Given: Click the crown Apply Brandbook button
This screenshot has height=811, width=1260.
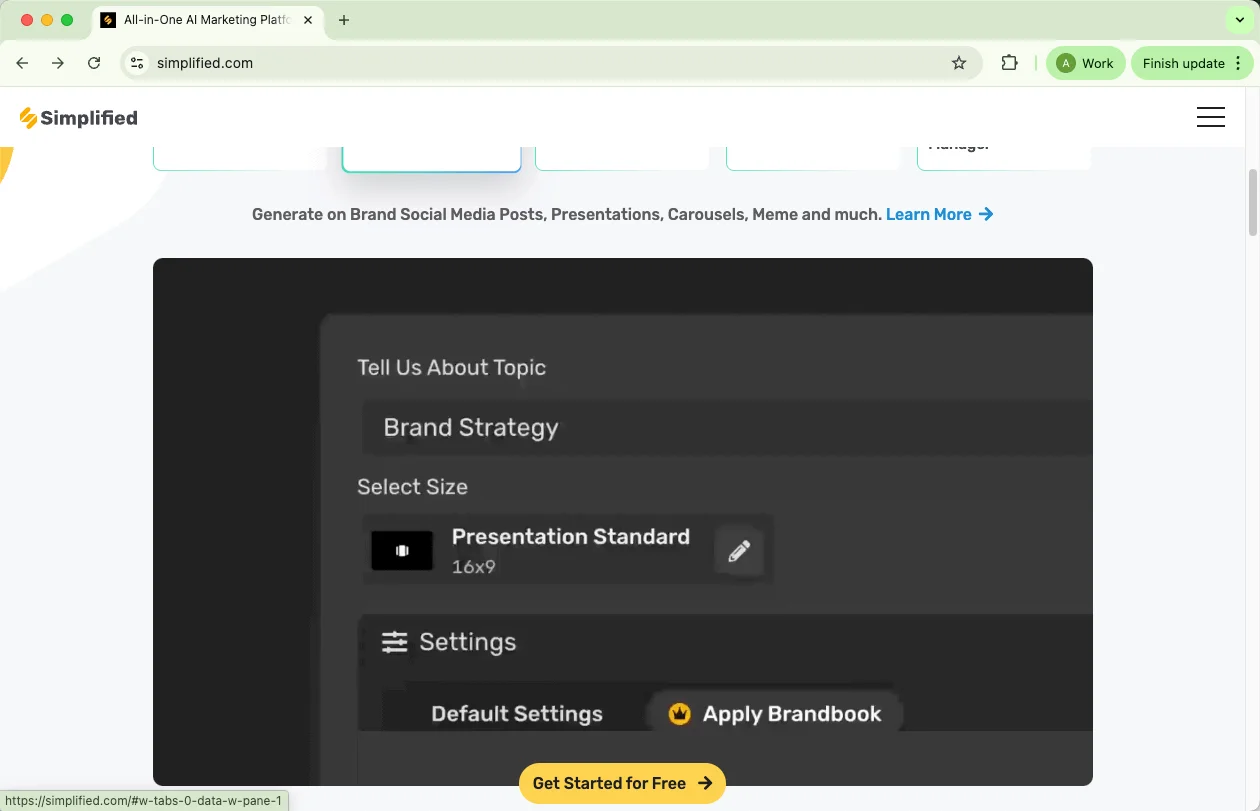Looking at the screenshot, I should coord(775,714).
